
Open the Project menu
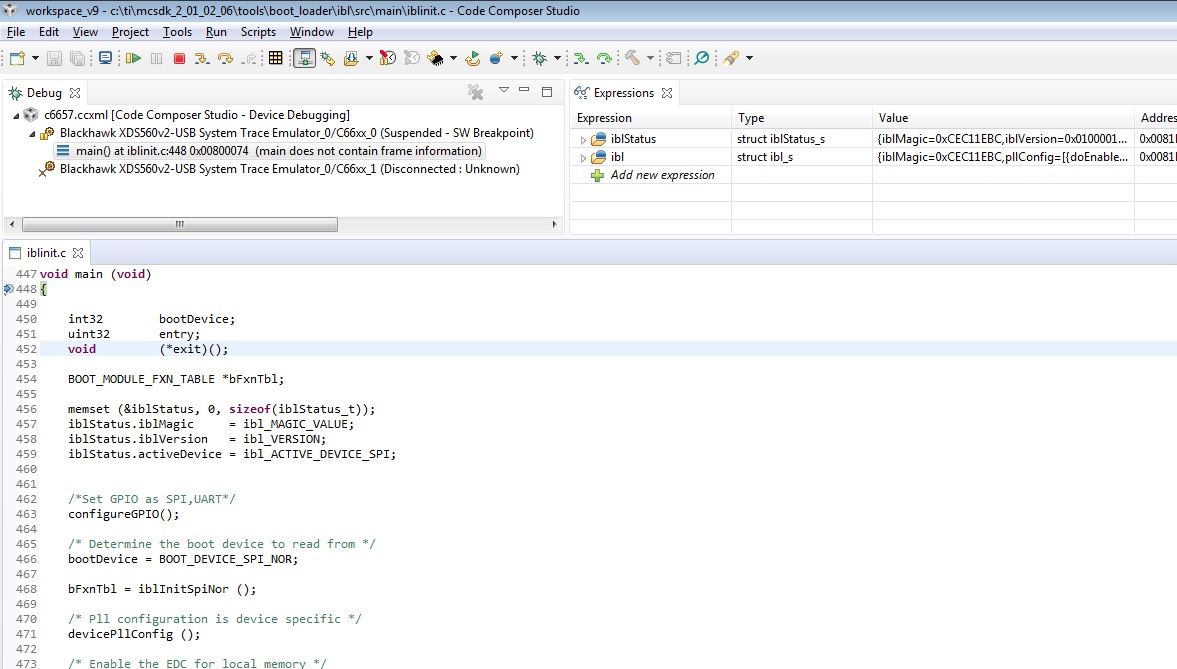[x=130, y=32]
